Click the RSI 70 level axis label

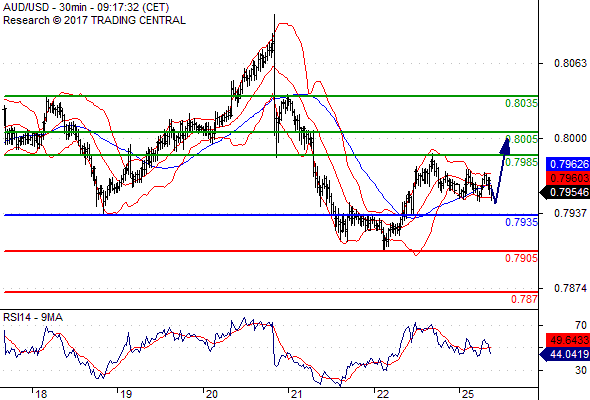tap(581, 325)
